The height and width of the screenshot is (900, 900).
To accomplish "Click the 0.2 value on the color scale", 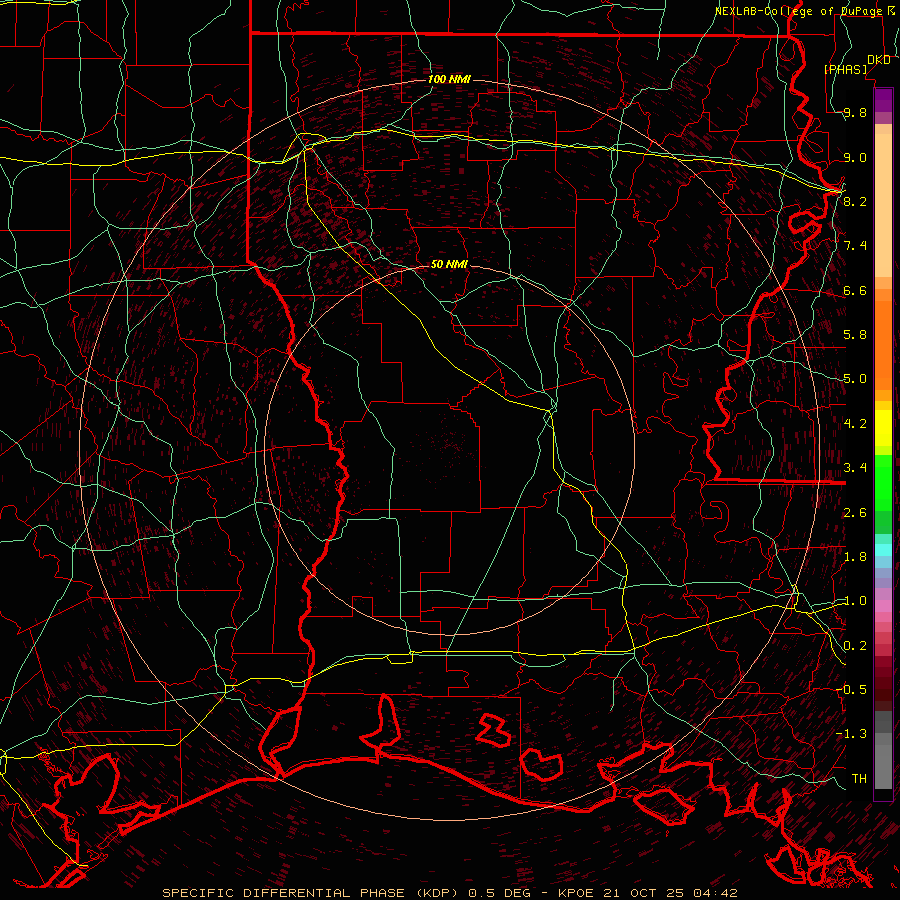I will point(855,645).
